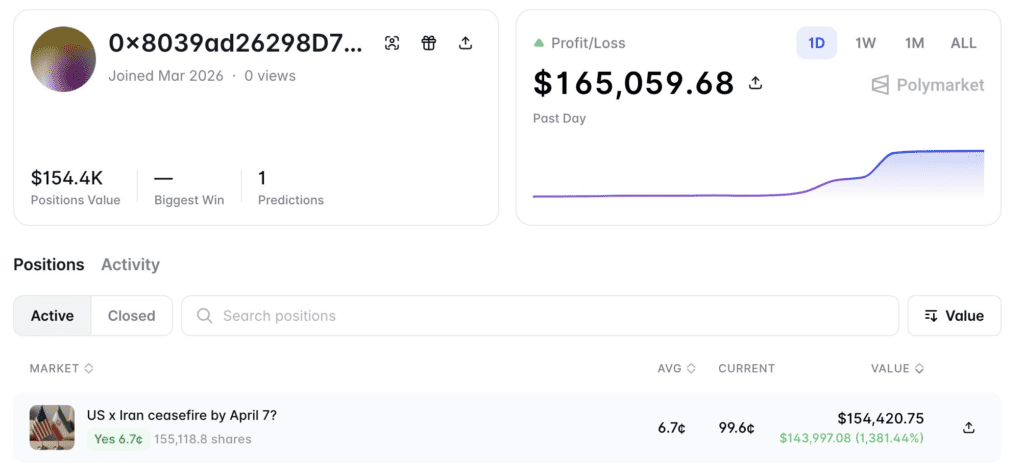The height and width of the screenshot is (473, 1024).
Task: Select the 1D time range
Action: point(816,43)
